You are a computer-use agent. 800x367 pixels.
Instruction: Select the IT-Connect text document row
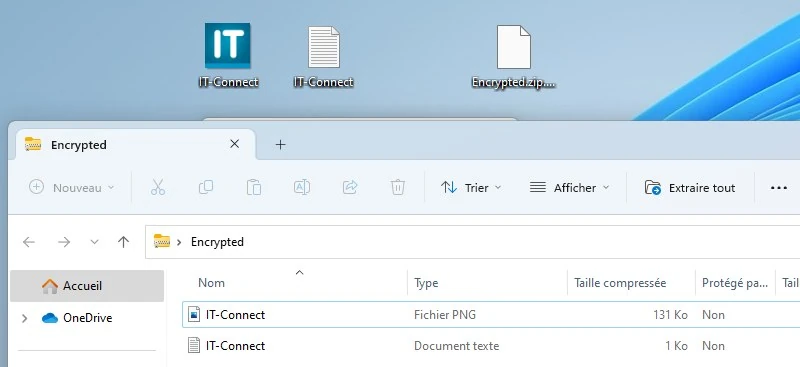coord(491,346)
